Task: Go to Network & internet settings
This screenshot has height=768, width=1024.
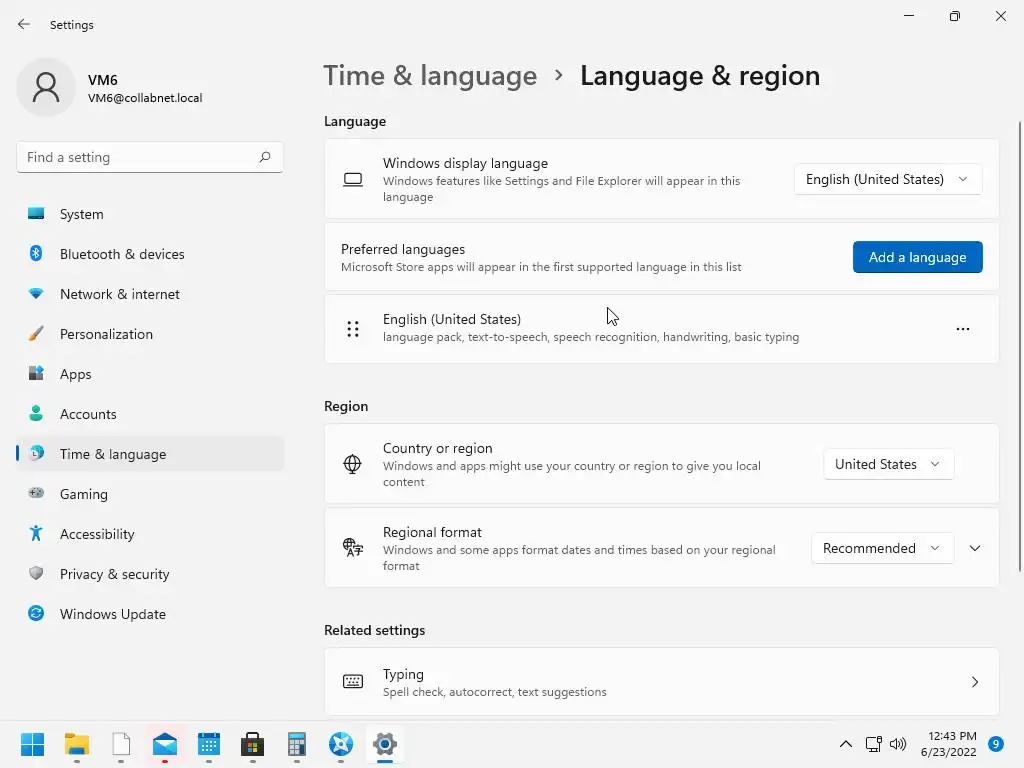Action: click(x=150, y=294)
